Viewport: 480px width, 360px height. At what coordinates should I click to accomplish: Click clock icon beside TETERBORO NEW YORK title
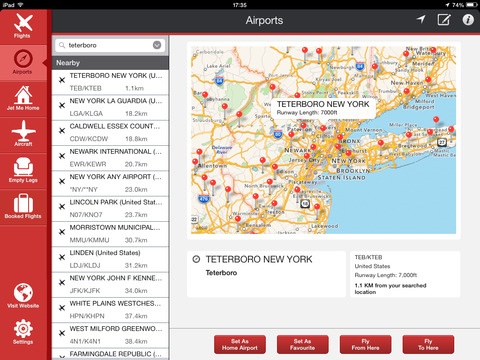click(196, 259)
